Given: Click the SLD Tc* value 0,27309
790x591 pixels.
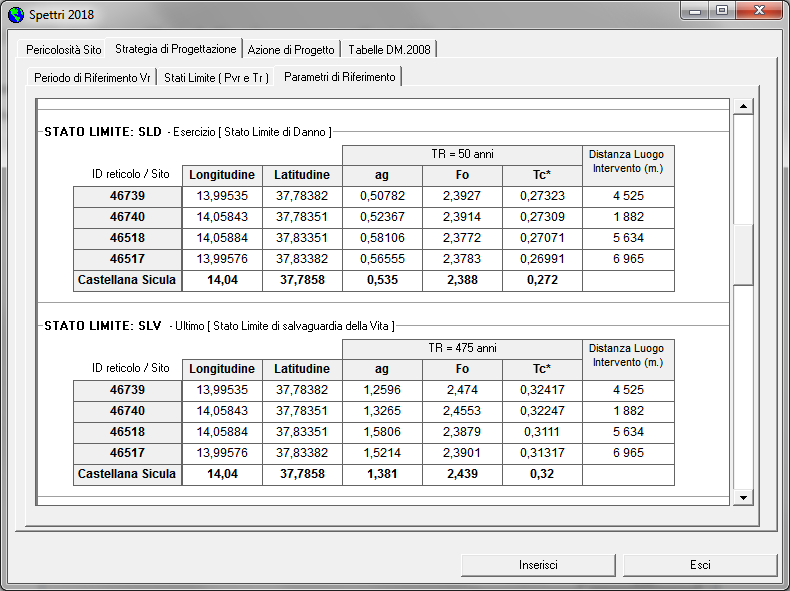Looking at the screenshot, I should 542,217.
